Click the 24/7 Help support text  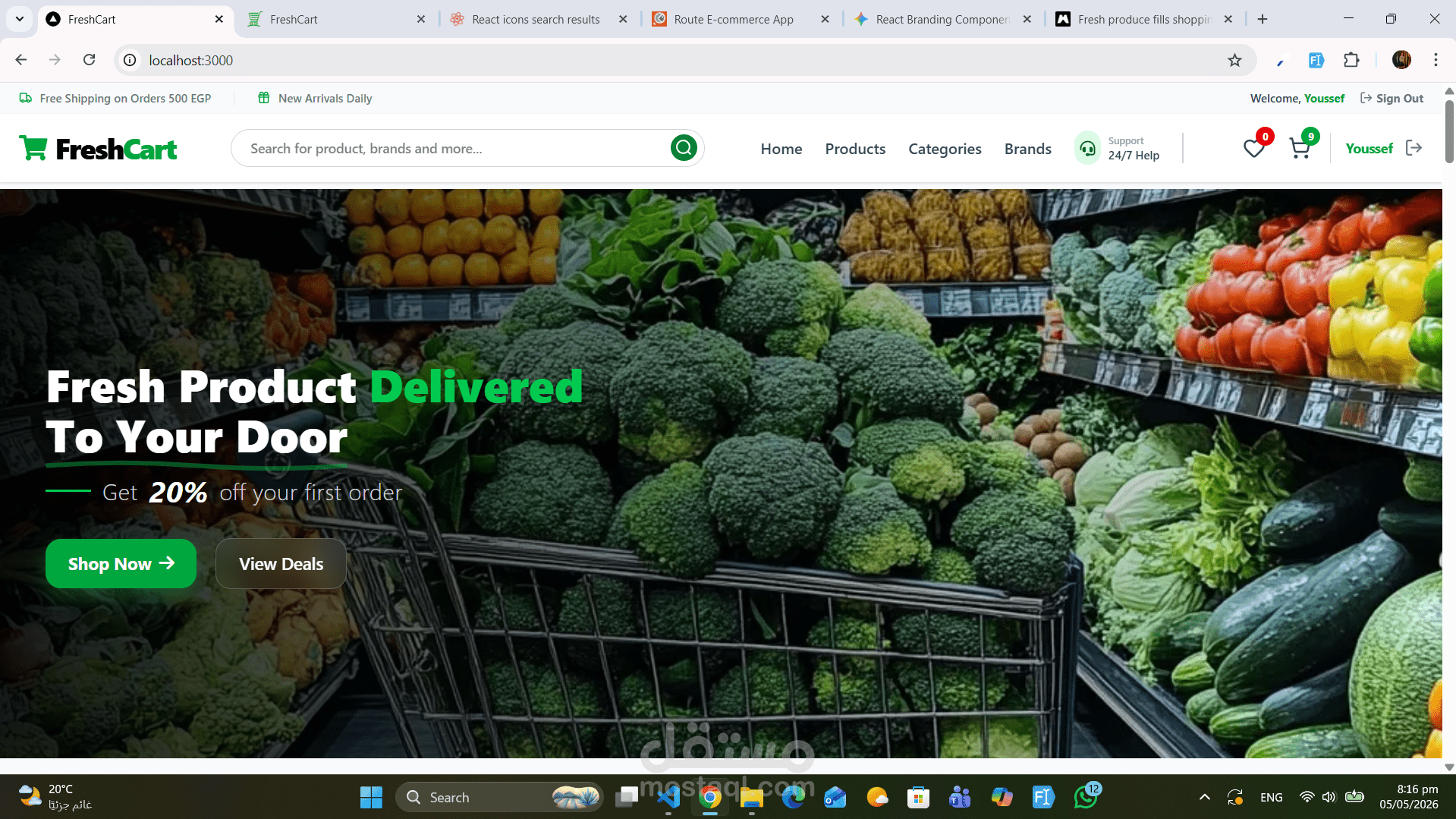(1134, 156)
